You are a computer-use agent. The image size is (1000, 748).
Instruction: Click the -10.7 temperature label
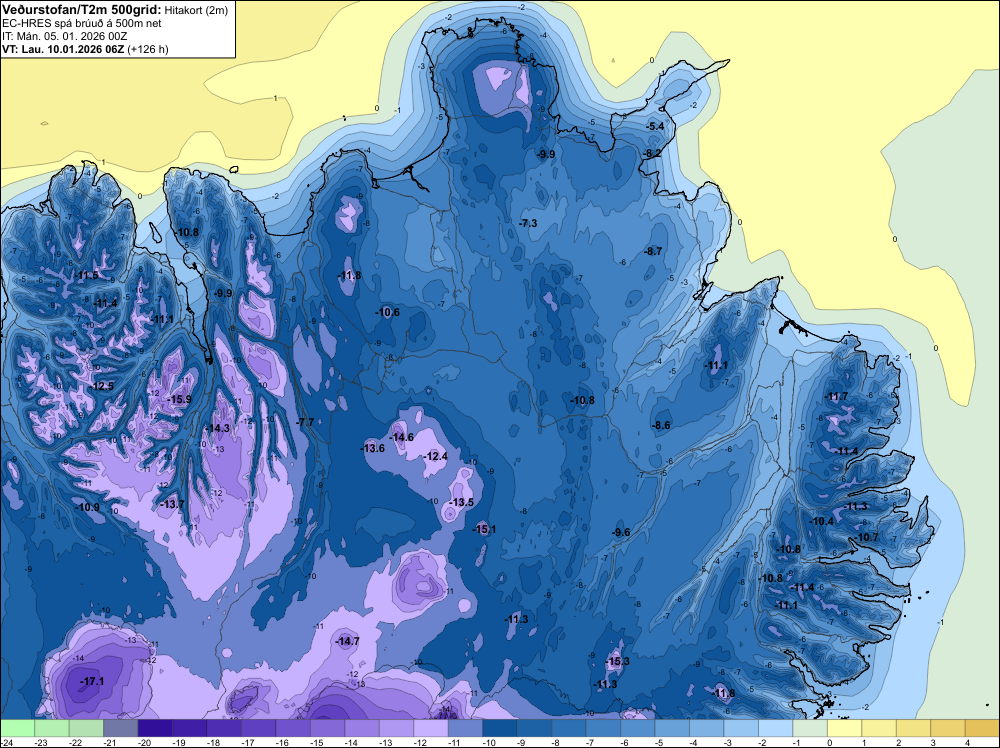point(867,537)
